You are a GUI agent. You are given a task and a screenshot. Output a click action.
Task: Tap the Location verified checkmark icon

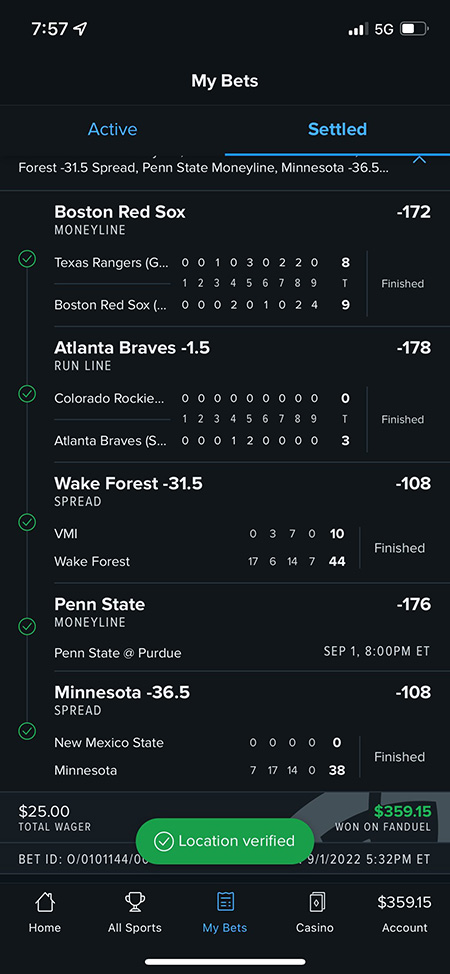[163, 841]
